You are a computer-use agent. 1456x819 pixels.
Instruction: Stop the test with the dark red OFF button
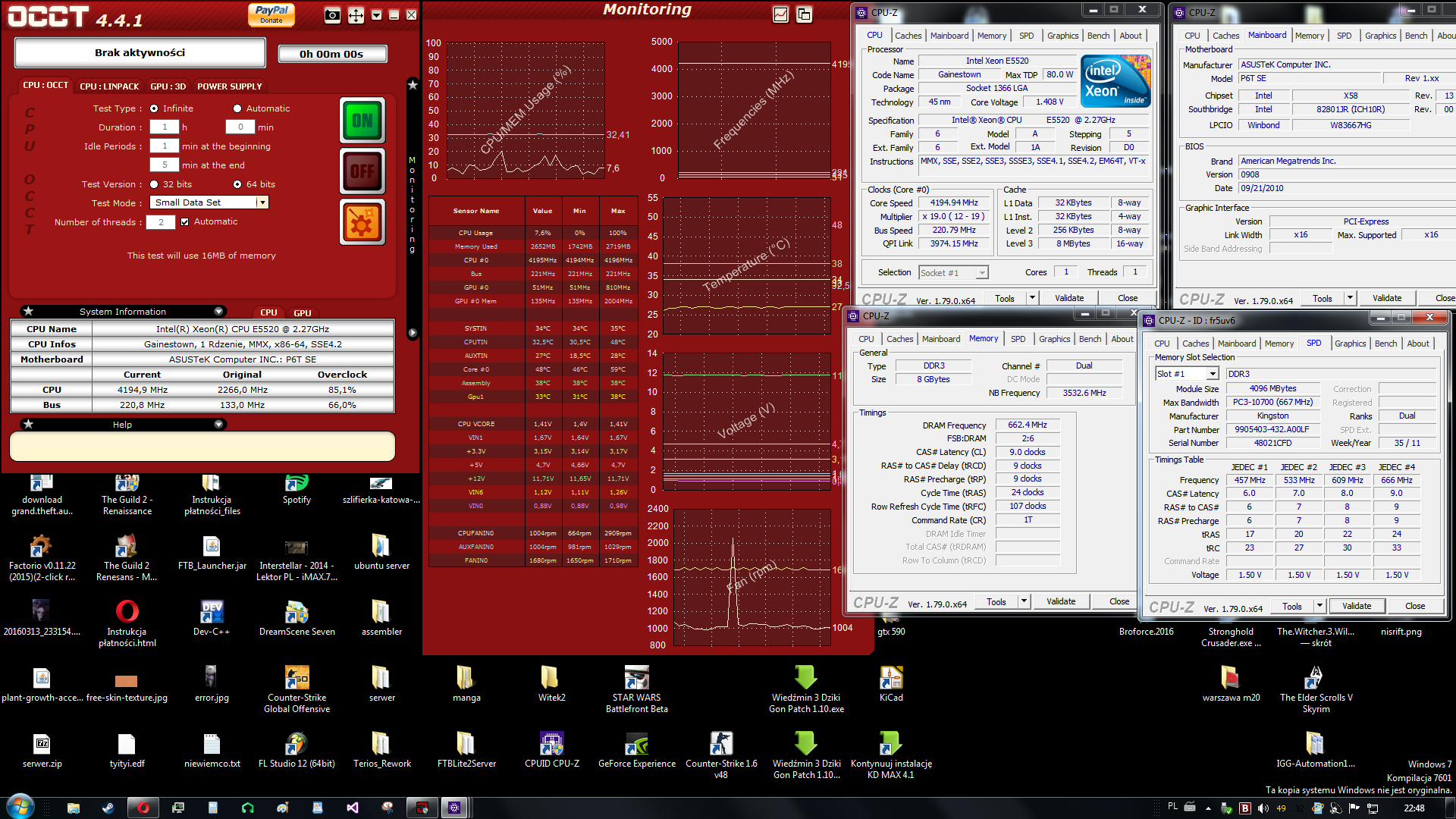click(x=362, y=171)
